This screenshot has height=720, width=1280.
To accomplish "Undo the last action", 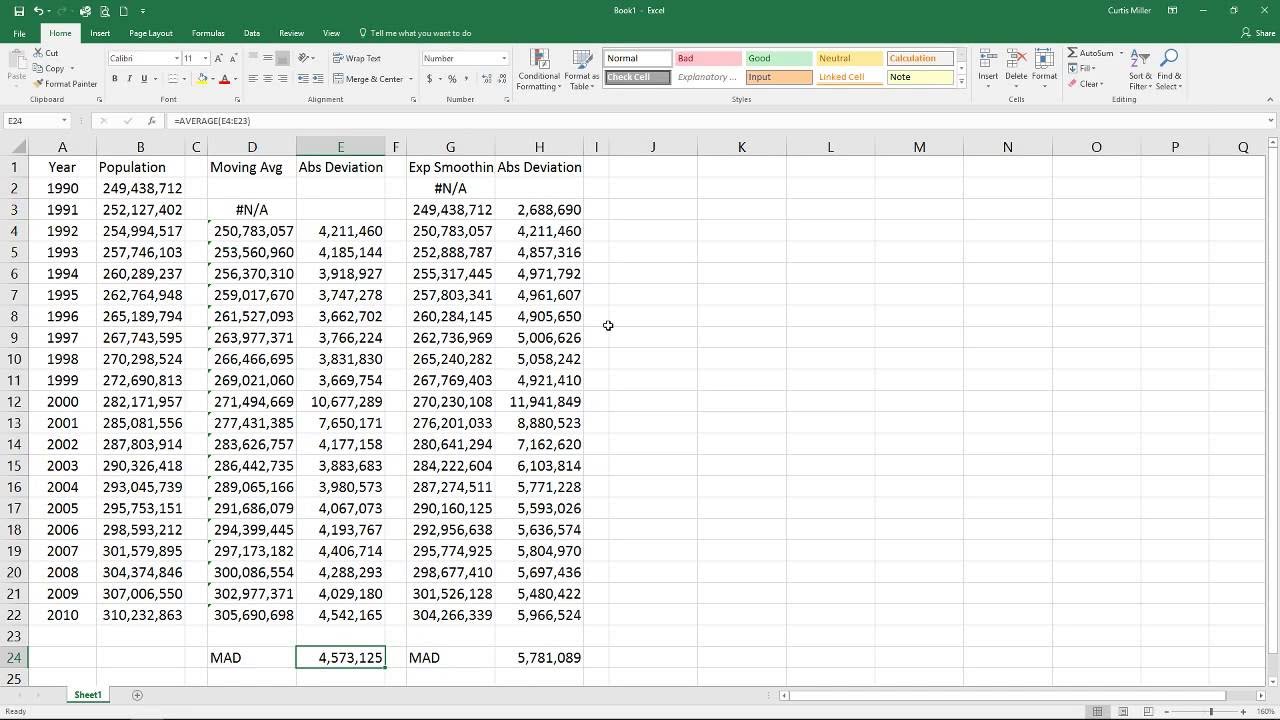I will tap(38, 11).
